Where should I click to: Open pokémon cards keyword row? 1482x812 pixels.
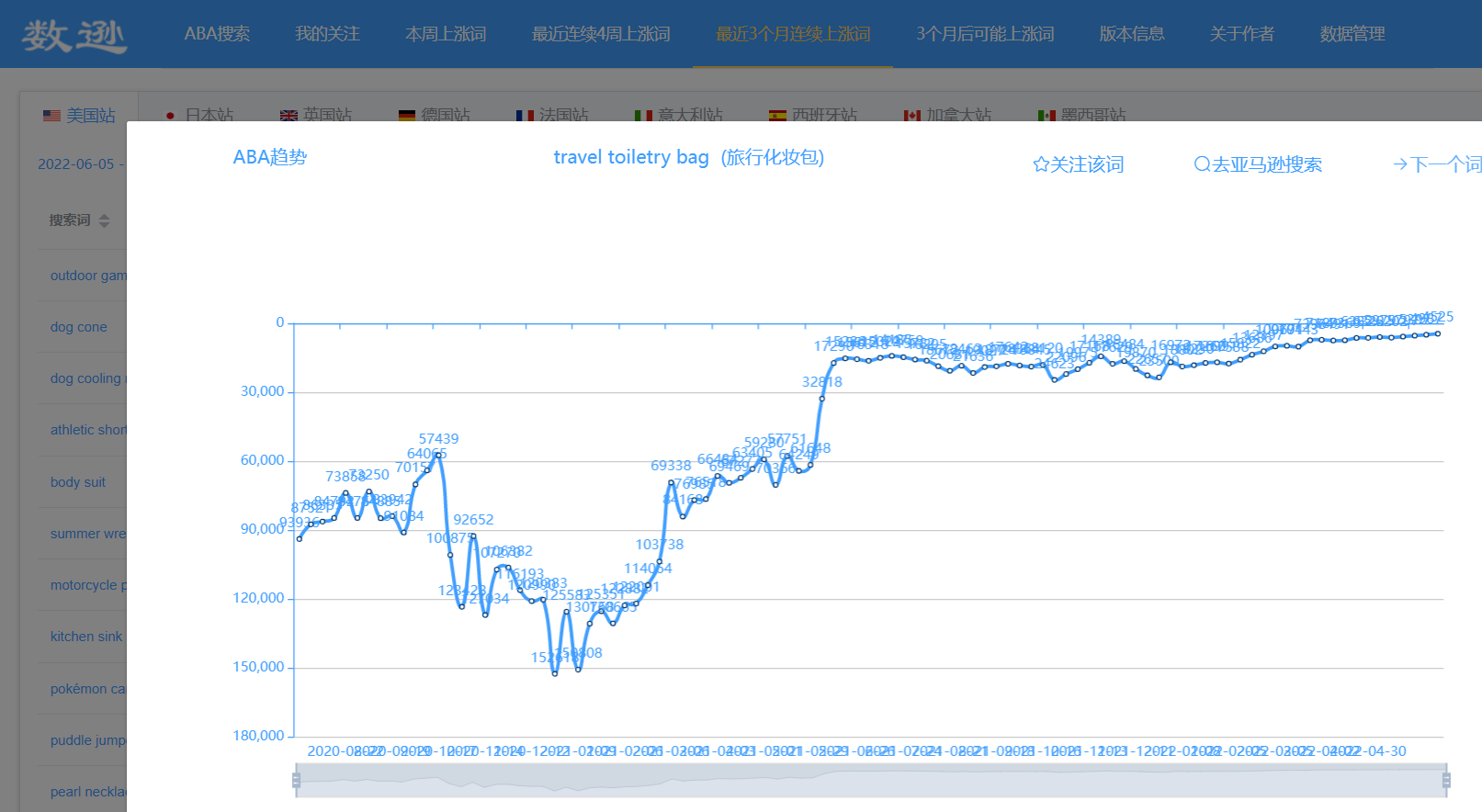click(88, 689)
